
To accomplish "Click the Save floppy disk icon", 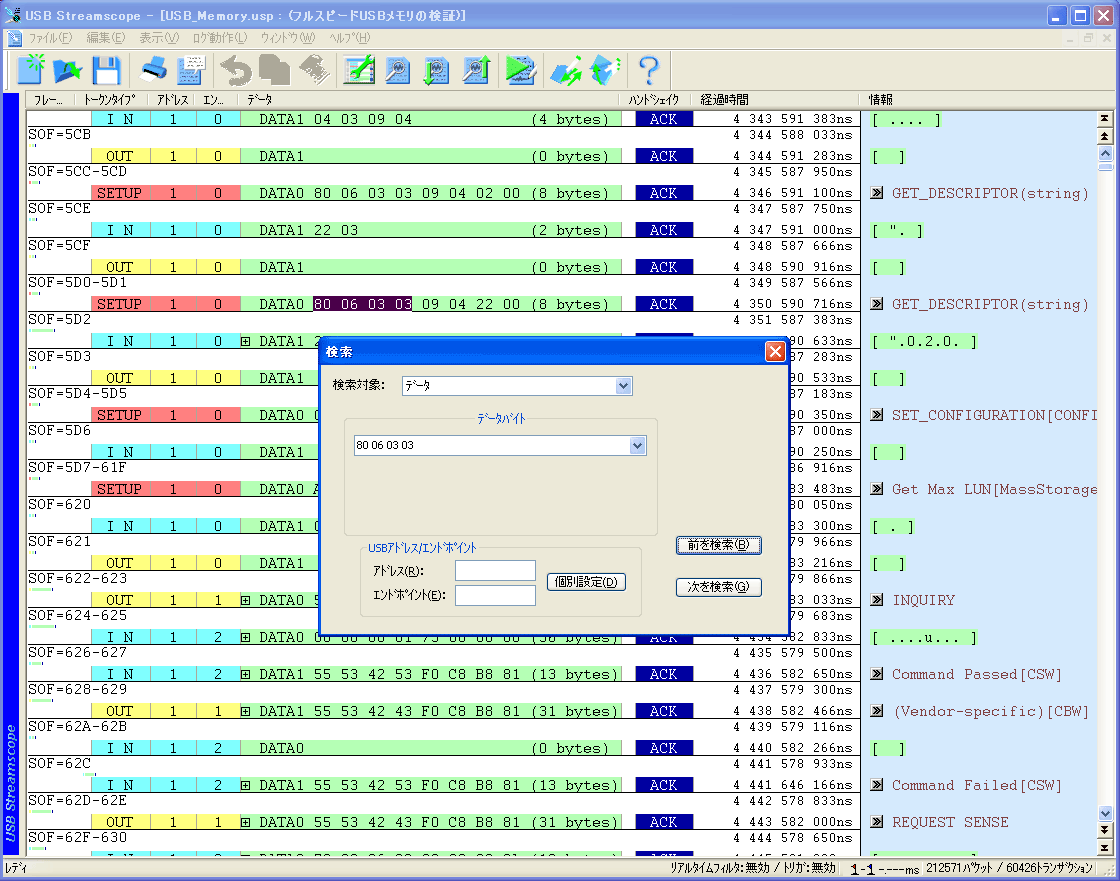I will point(106,70).
